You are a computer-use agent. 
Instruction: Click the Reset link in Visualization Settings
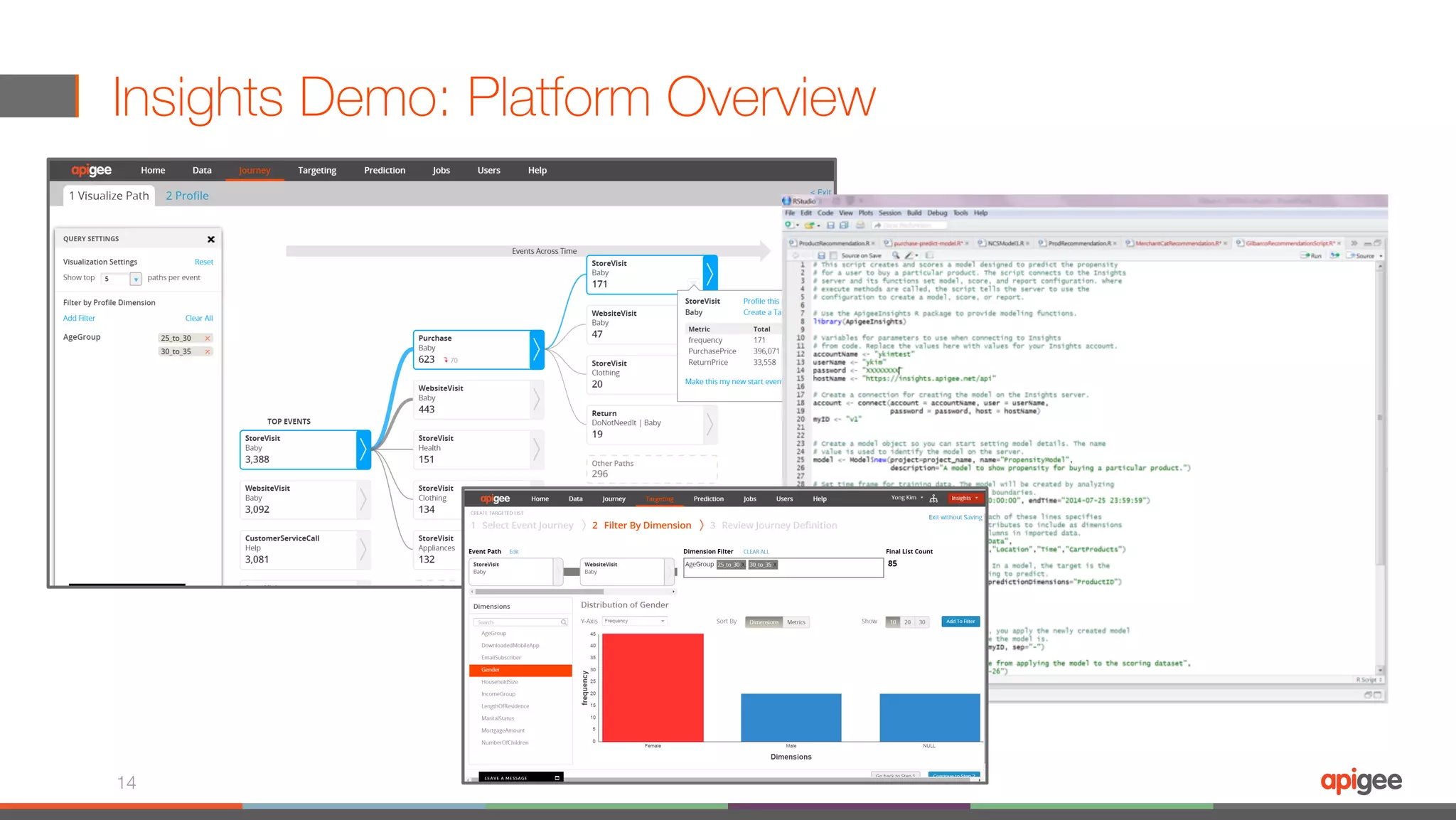(x=204, y=262)
